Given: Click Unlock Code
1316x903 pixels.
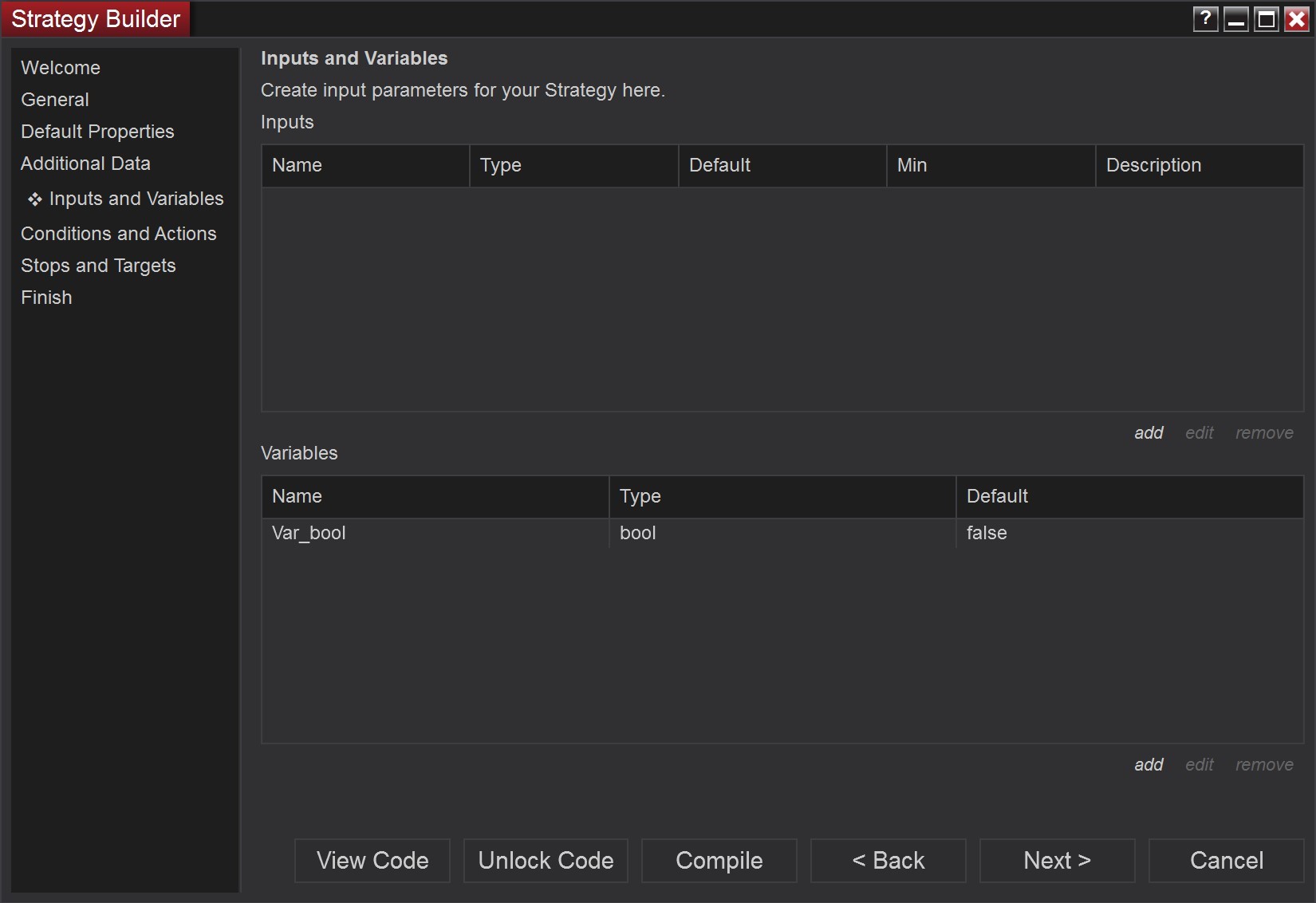Looking at the screenshot, I should (x=546, y=860).
